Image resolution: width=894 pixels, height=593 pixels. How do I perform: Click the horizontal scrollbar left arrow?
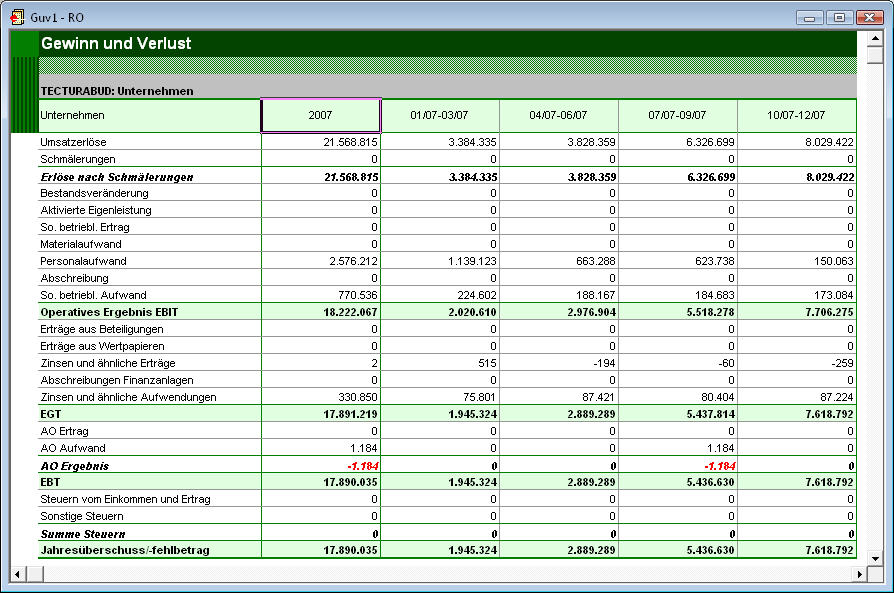pyautogui.click(x=18, y=573)
